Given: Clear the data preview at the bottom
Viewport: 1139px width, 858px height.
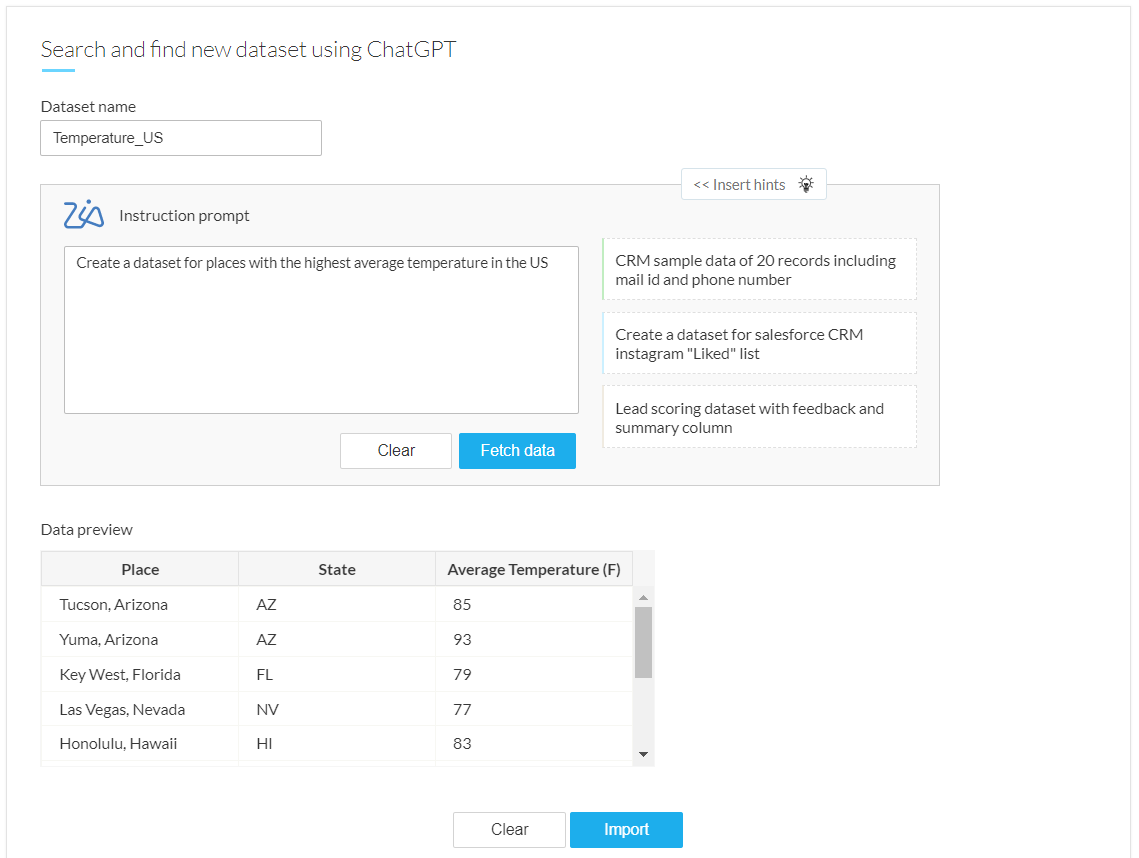Looking at the screenshot, I should pyautogui.click(x=509, y=829).
